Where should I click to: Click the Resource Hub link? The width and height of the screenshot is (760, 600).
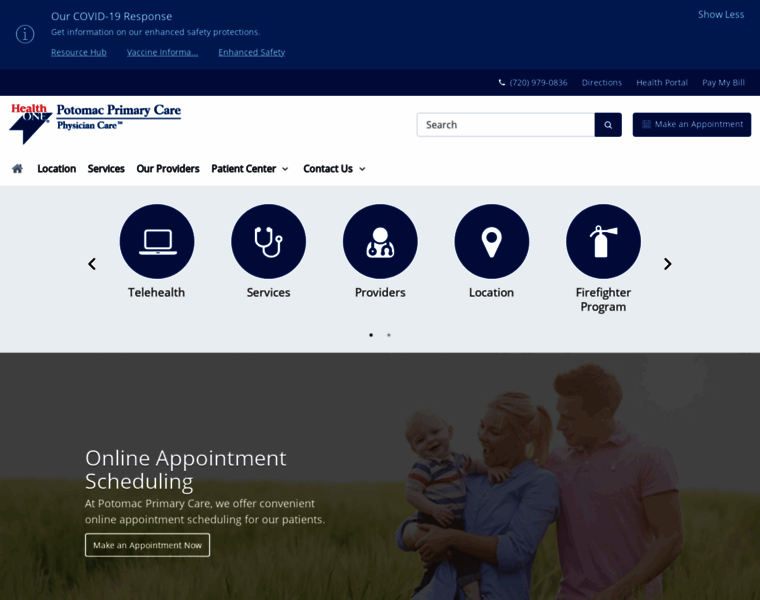tap(79, 52)
